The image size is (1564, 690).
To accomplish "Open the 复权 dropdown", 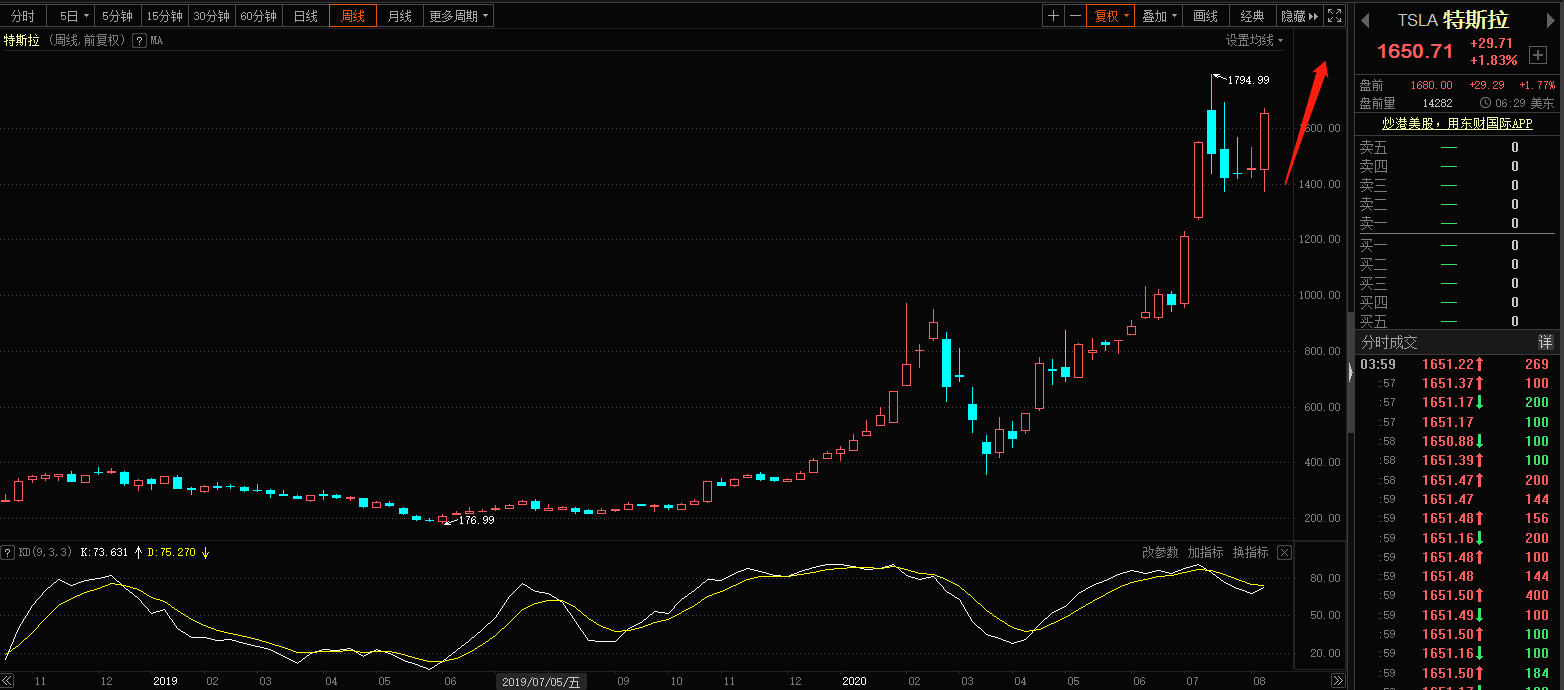I will (x=1111, y=16).
